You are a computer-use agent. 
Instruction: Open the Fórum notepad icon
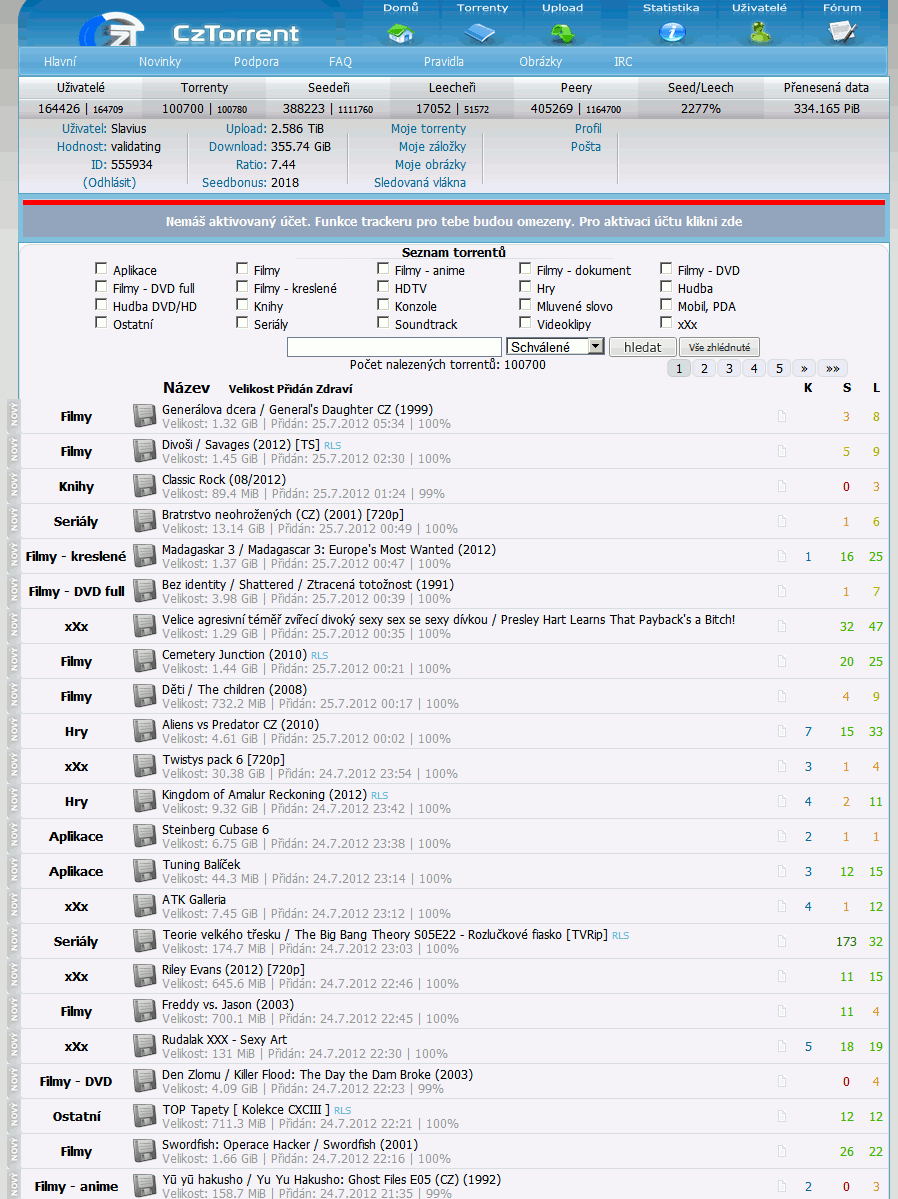842,32
